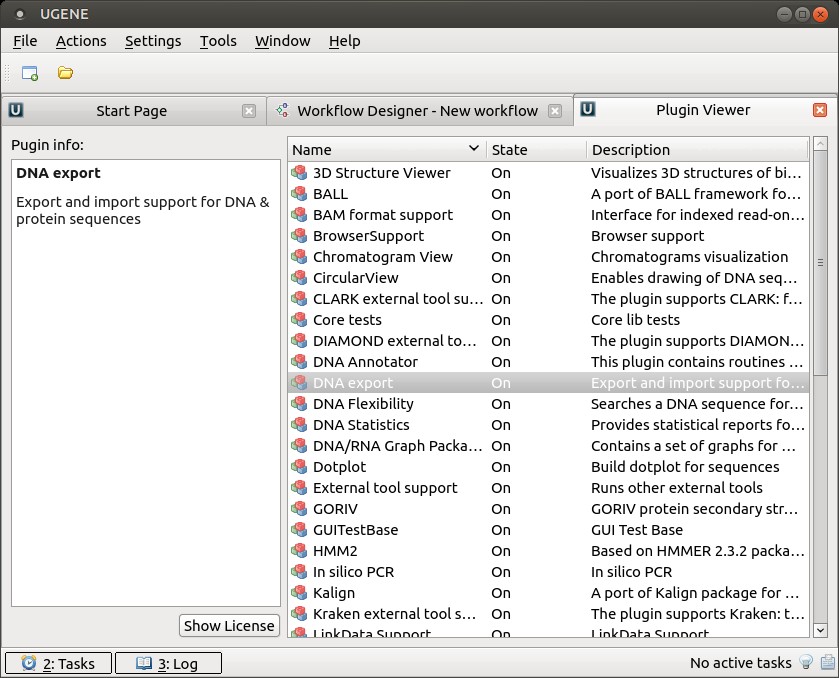Screen dimensions: 839x678
Task: Click the notifications lightbulb icon in status bar
Action: 806,662
